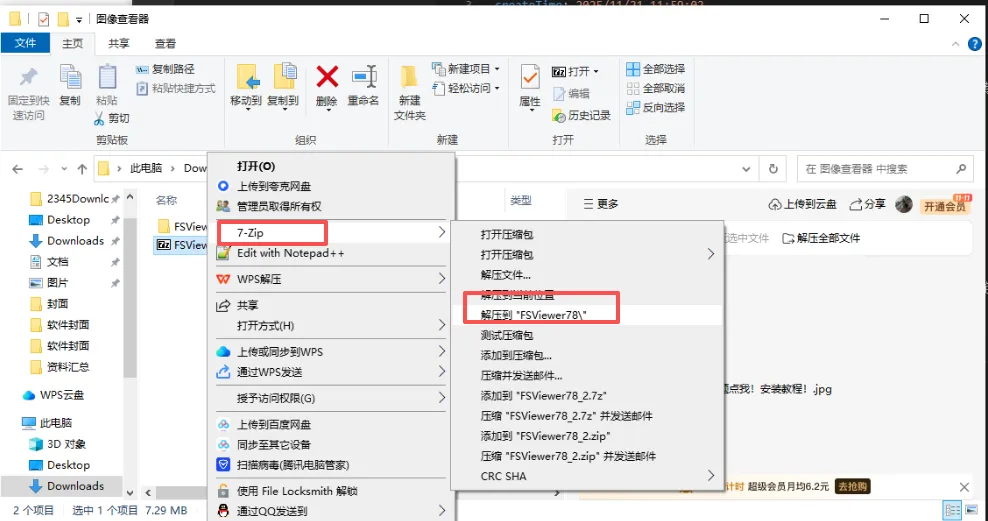Image resolution: width=988 pixels, height=521 pixels.
Task: Click the Back navigation arrow
Action: click(x=18, y=169)
